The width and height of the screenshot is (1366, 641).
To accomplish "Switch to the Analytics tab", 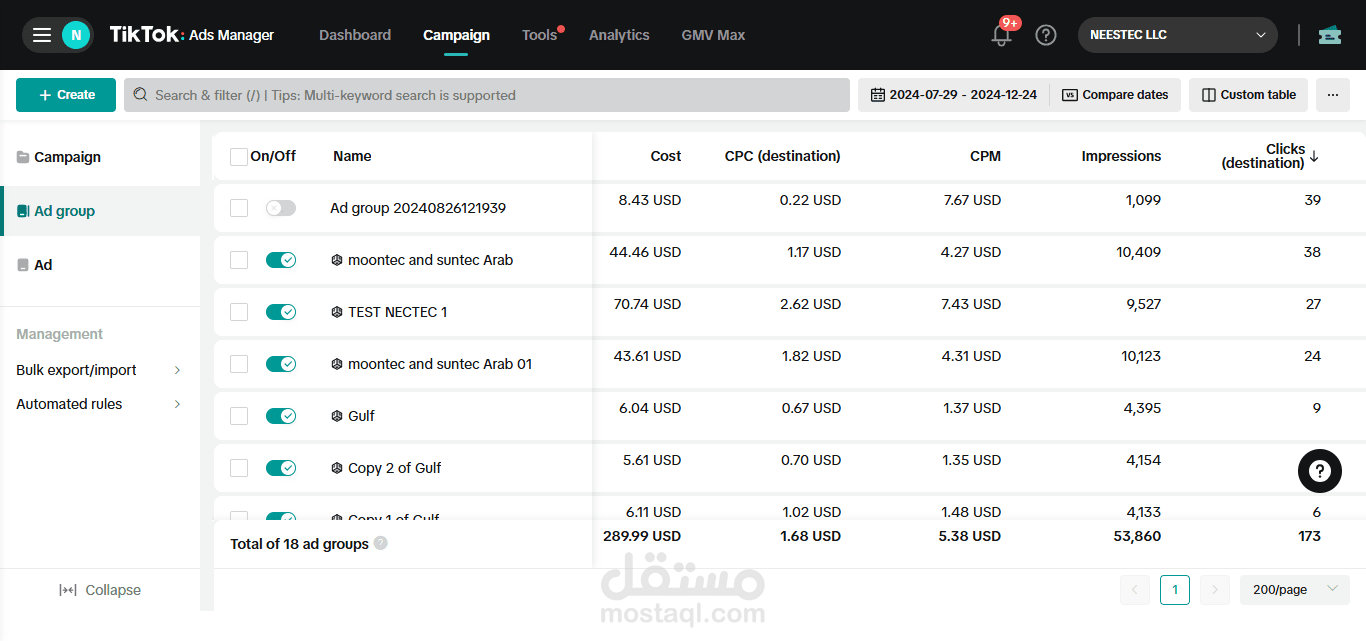I will (x=619, y=35).
